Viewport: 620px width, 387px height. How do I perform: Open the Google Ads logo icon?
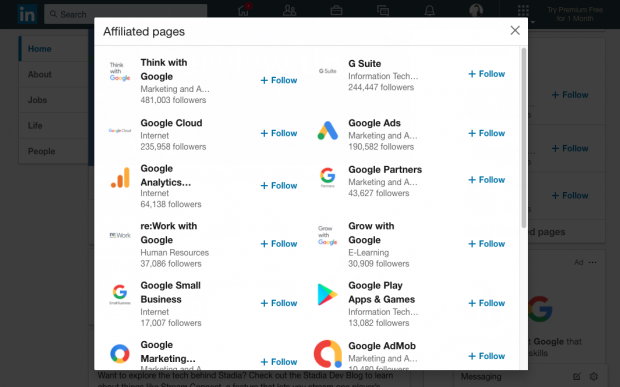tap(328, 130)
